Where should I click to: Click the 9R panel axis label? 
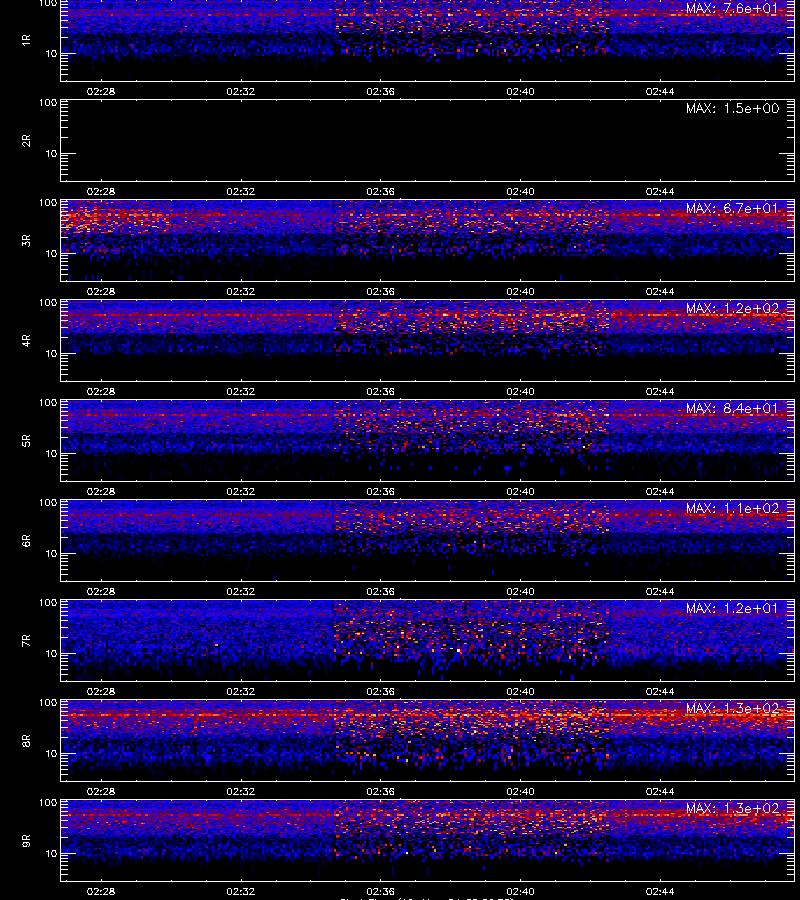[x=26, y=840]
